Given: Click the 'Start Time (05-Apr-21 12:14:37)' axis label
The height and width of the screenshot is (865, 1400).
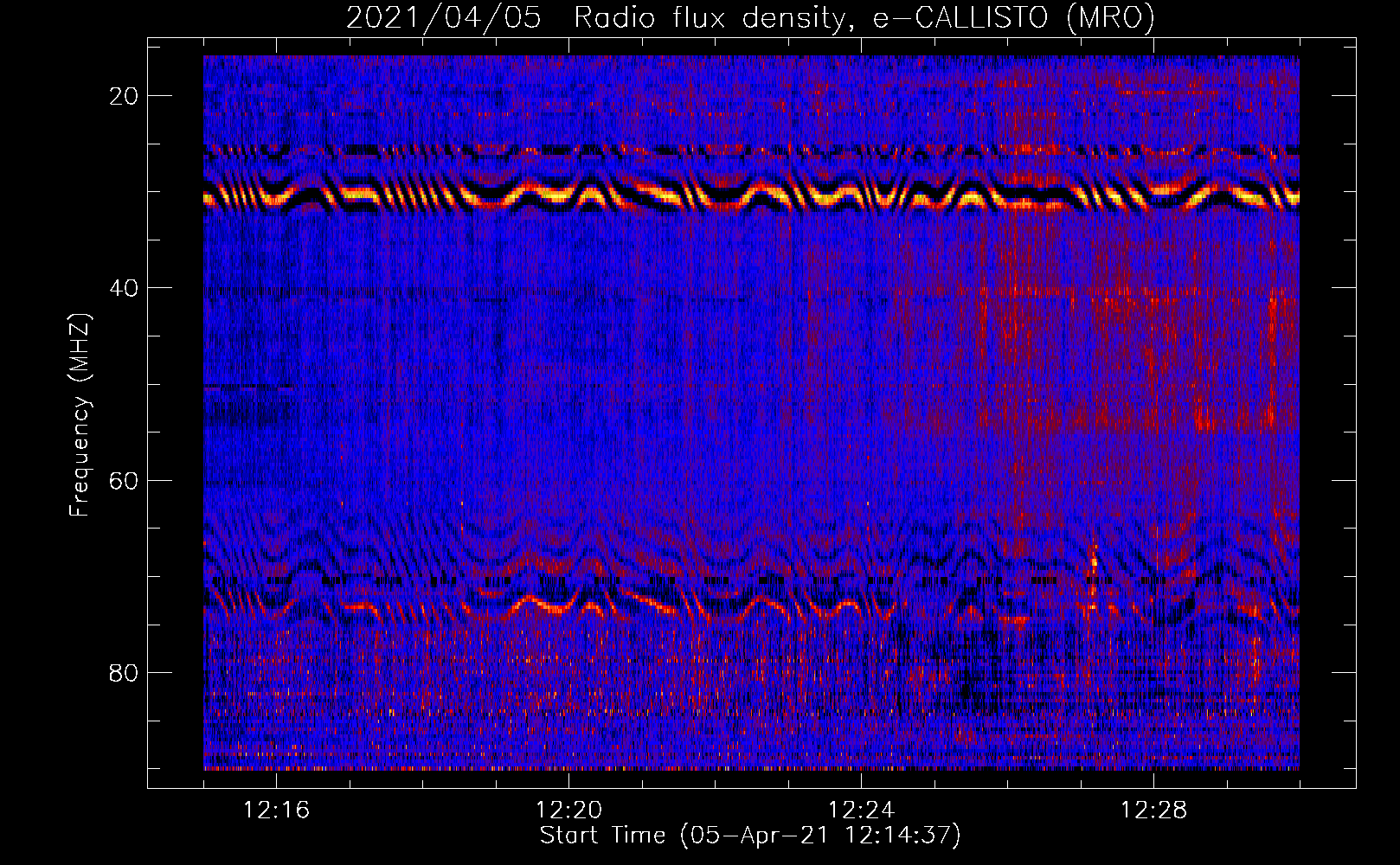Looking at the screenshot, I should 750,836.
